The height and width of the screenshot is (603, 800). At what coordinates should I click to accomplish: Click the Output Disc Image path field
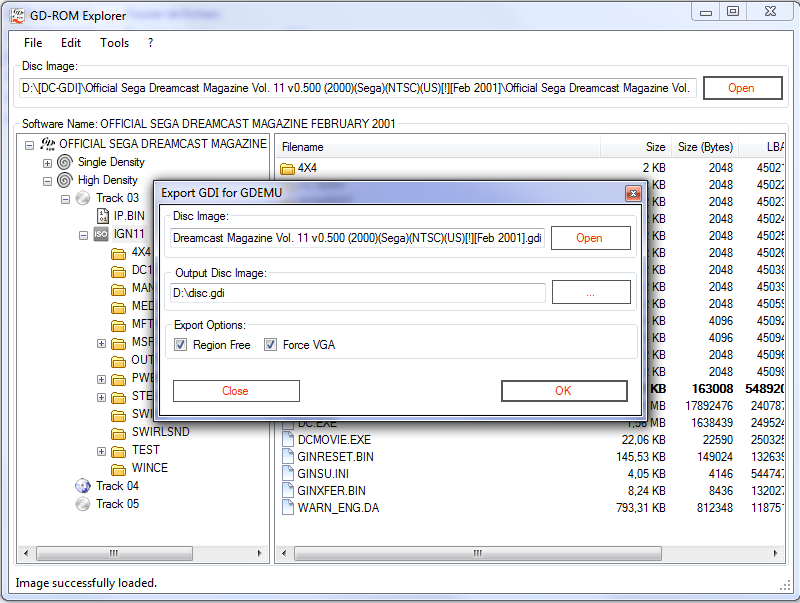tap(358, 293)
